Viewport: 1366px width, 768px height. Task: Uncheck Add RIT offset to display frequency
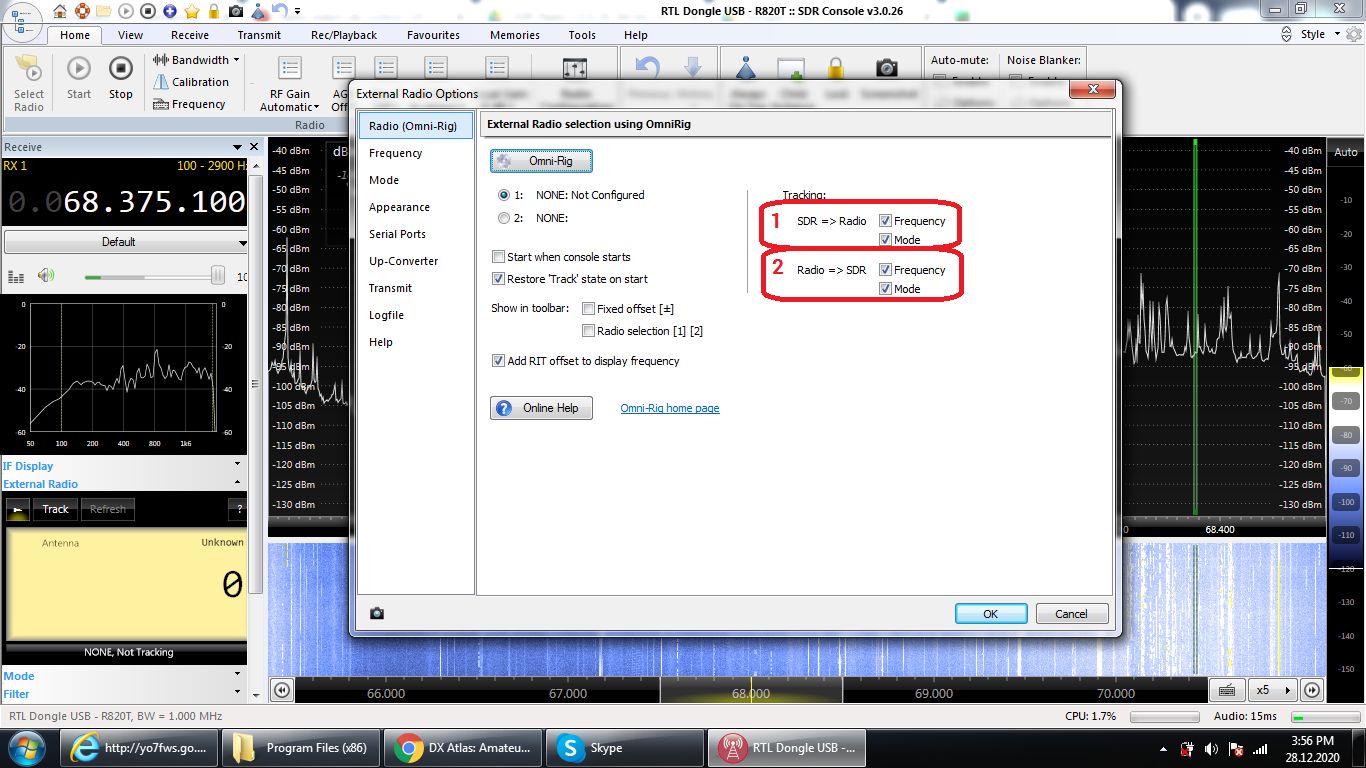[x=499, y=361]
